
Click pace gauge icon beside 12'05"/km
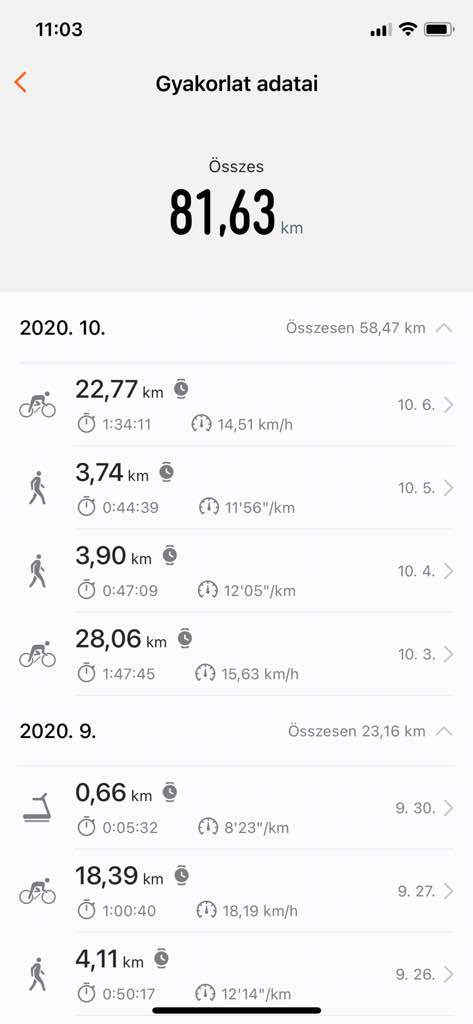pyautogui.click(x=207, y=590)
